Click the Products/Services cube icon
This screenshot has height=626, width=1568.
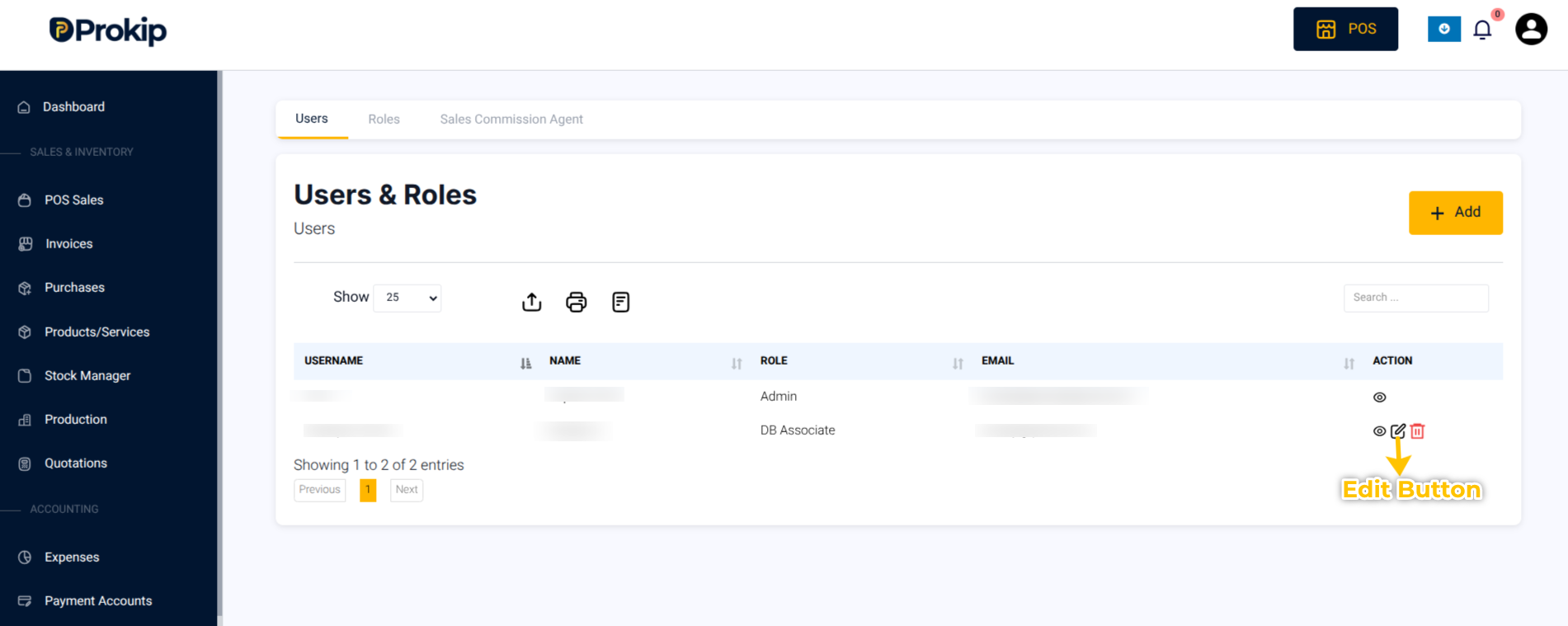pos(25,332)
